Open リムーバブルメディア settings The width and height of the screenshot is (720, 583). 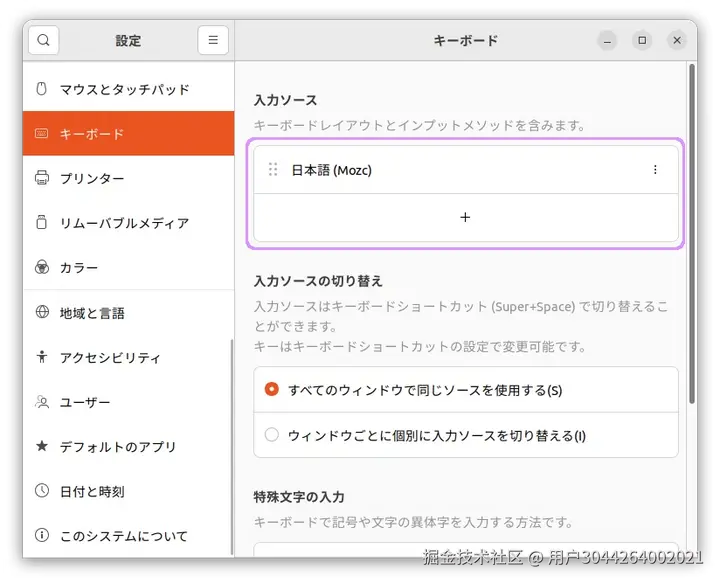pyautogui.click(x=129, y=223)
